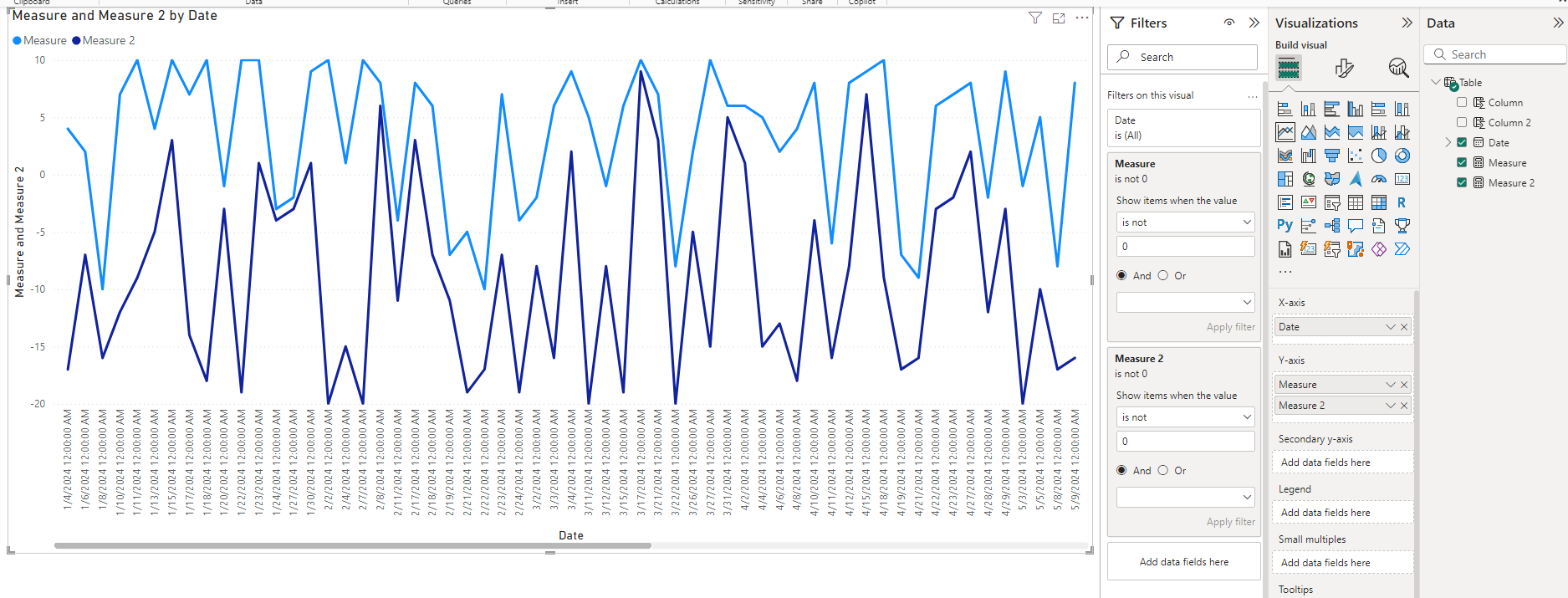Select the donut chart visual
Image resolution: width=1568 pixels, height=598 pixels.
[1402, 156]
